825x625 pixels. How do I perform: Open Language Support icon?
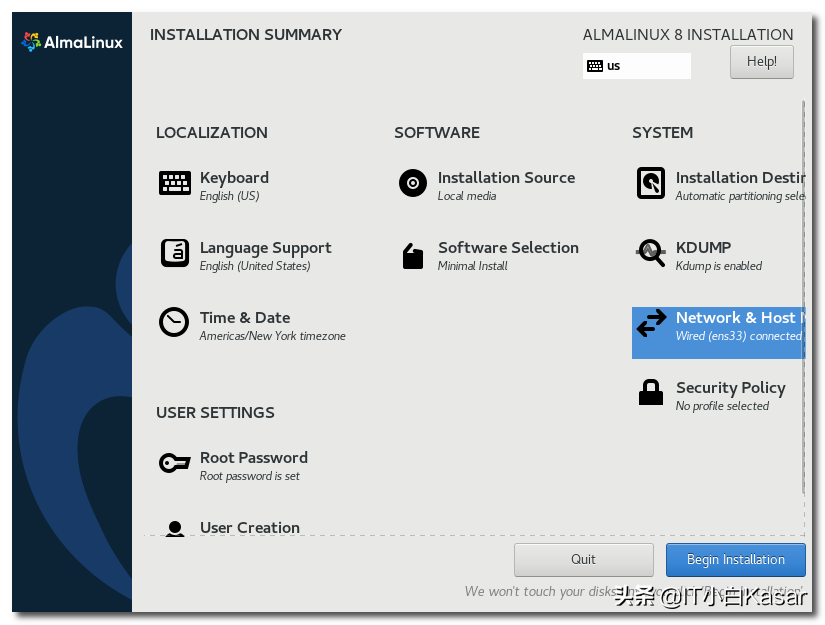(x=175, y=253)
